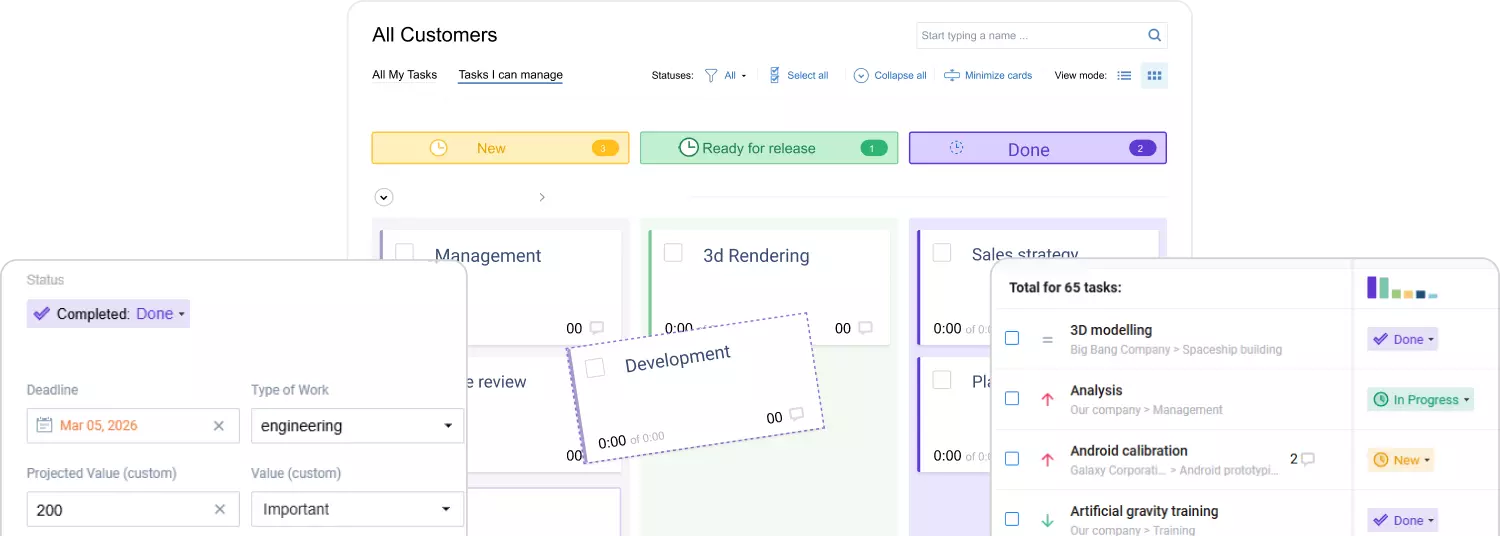Switch to grid view mode icon
The image size is (1500, 536).
pos(1154,75)
